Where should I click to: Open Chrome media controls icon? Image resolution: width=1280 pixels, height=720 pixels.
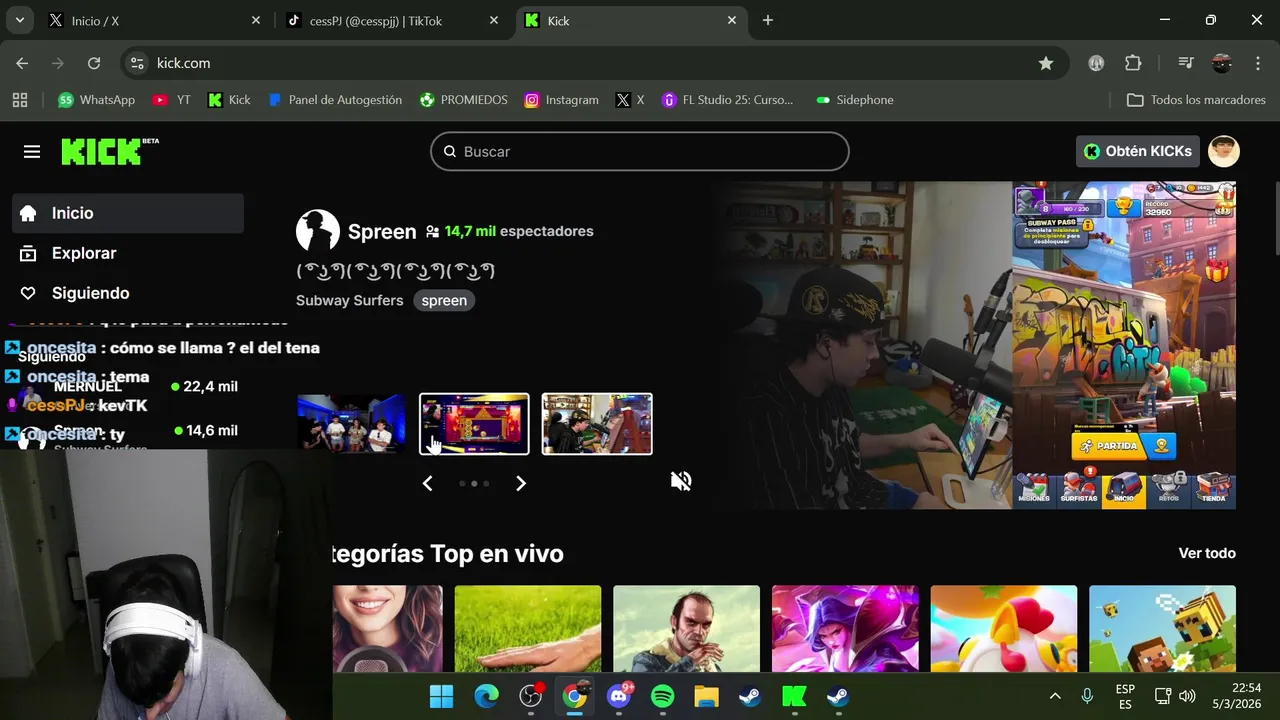pyautogui.click(x=1186, y=63)
